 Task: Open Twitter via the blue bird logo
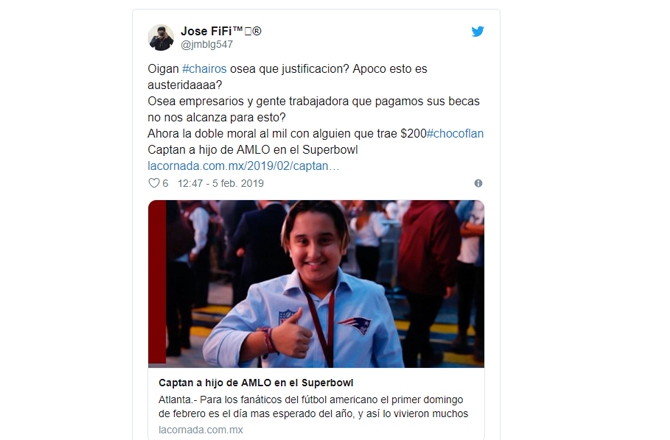[x=478, y=31]
